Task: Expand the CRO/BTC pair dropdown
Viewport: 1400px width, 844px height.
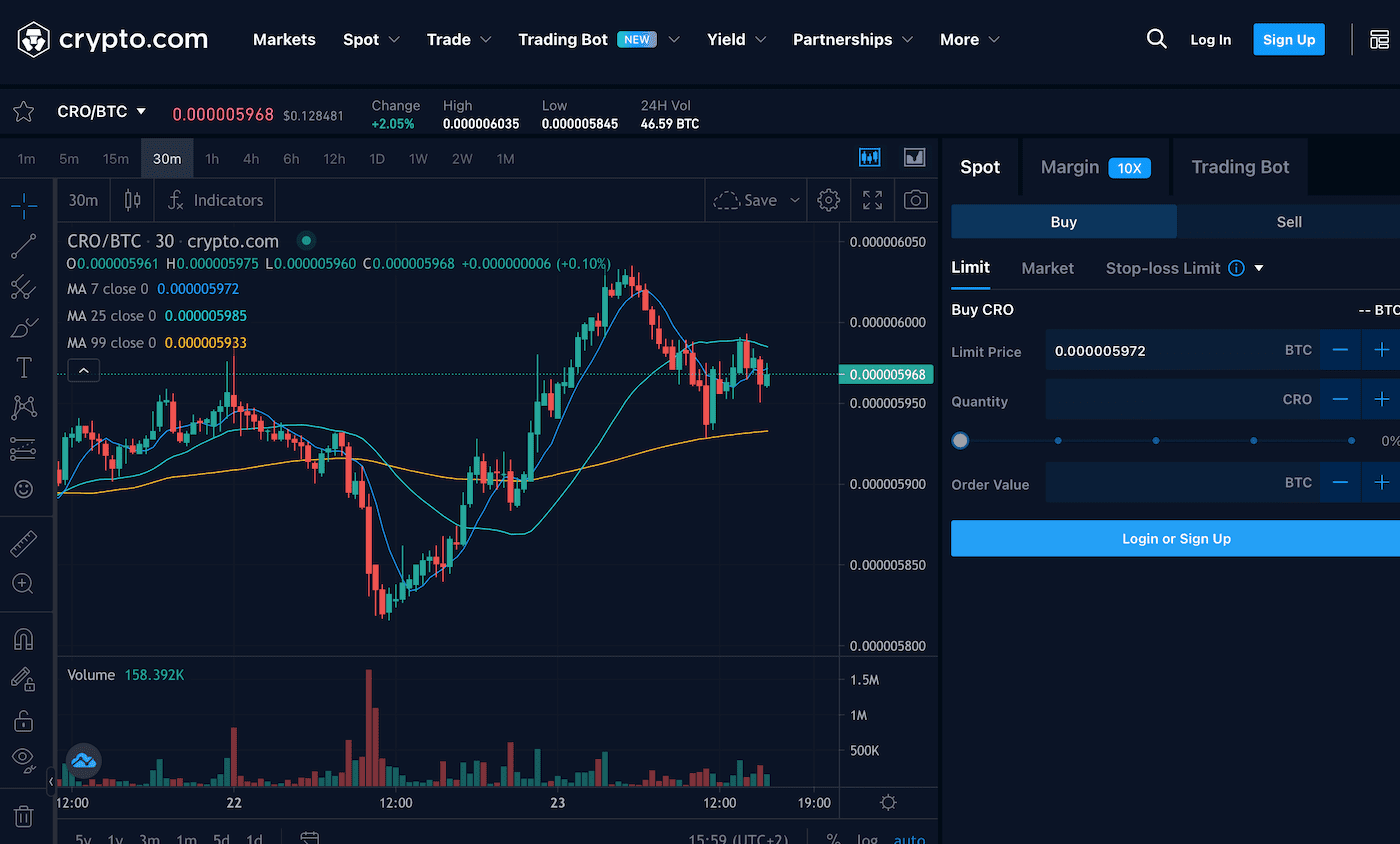Action: click(141, 111)
